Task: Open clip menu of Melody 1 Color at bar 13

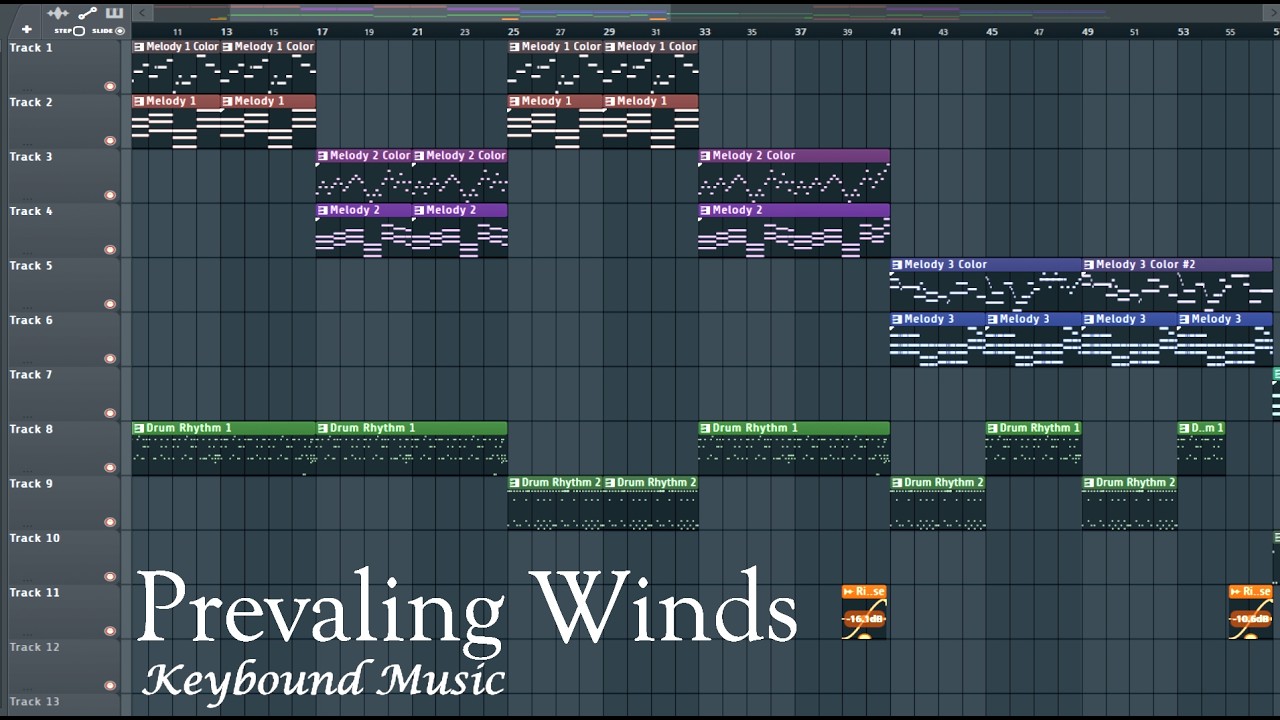Action: point(227,47)
